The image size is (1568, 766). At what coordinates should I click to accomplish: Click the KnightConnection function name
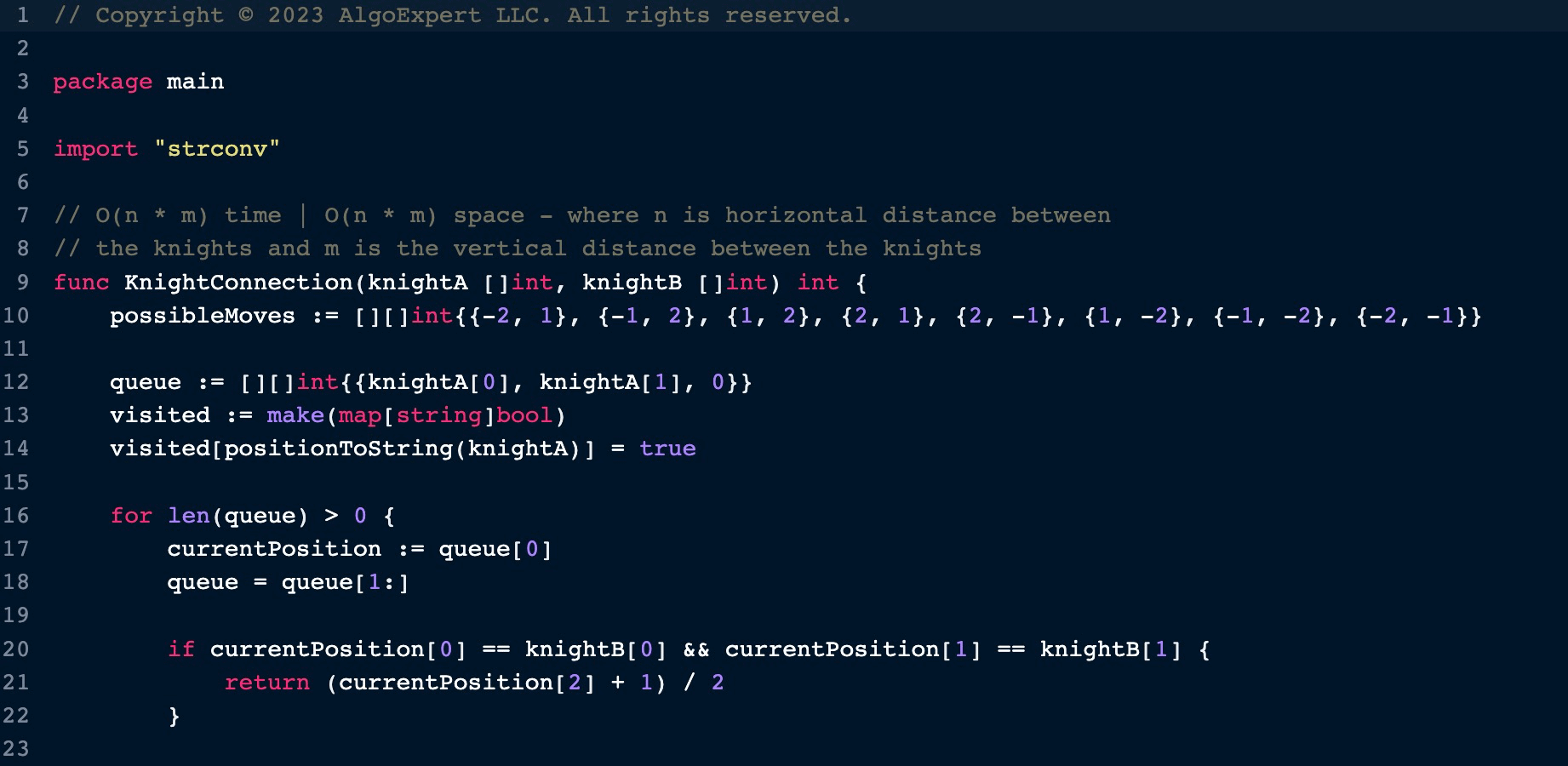[x=237, y=283]
